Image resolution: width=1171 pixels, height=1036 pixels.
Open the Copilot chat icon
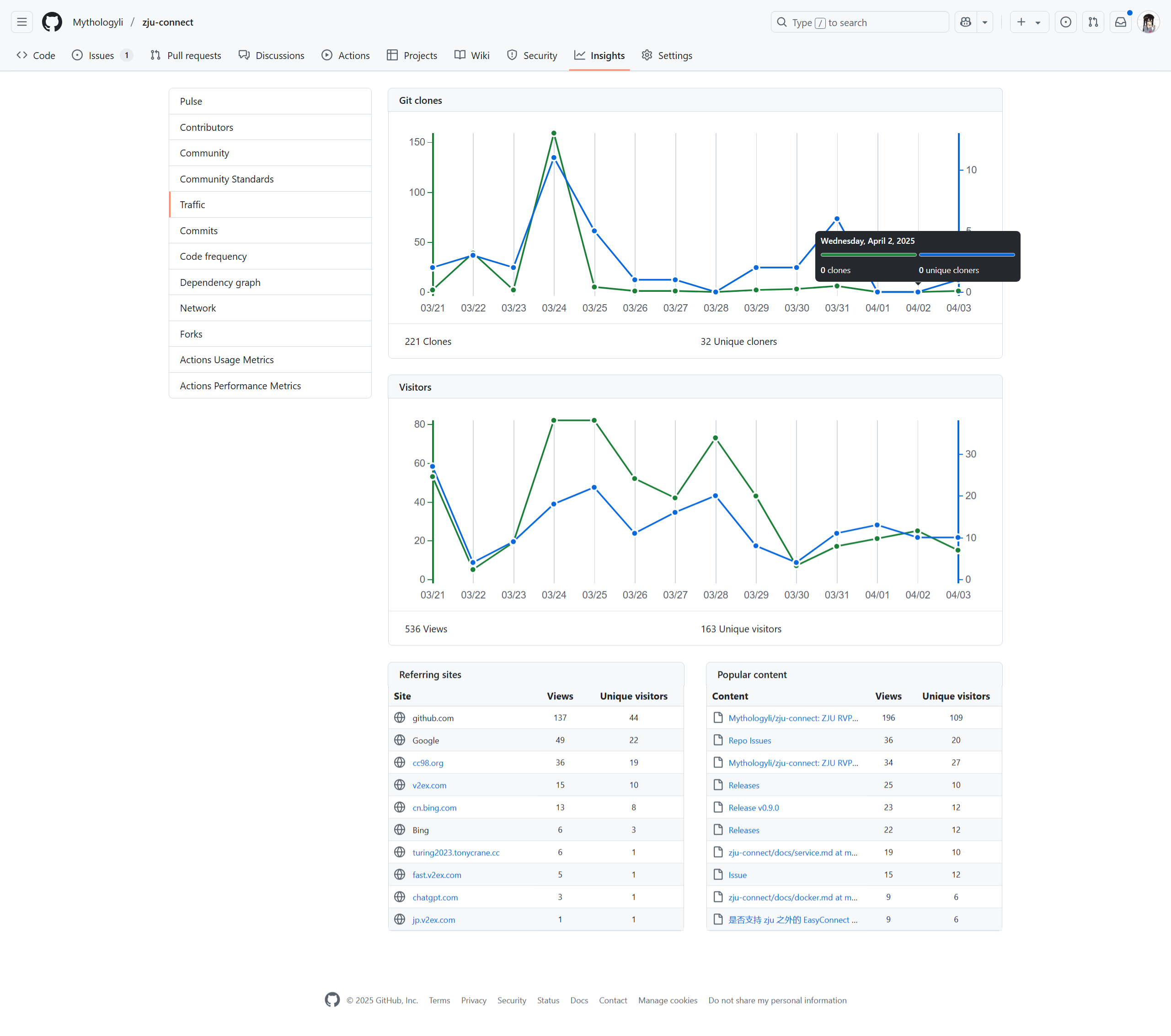pyautogui.click(x=966, y=22)
